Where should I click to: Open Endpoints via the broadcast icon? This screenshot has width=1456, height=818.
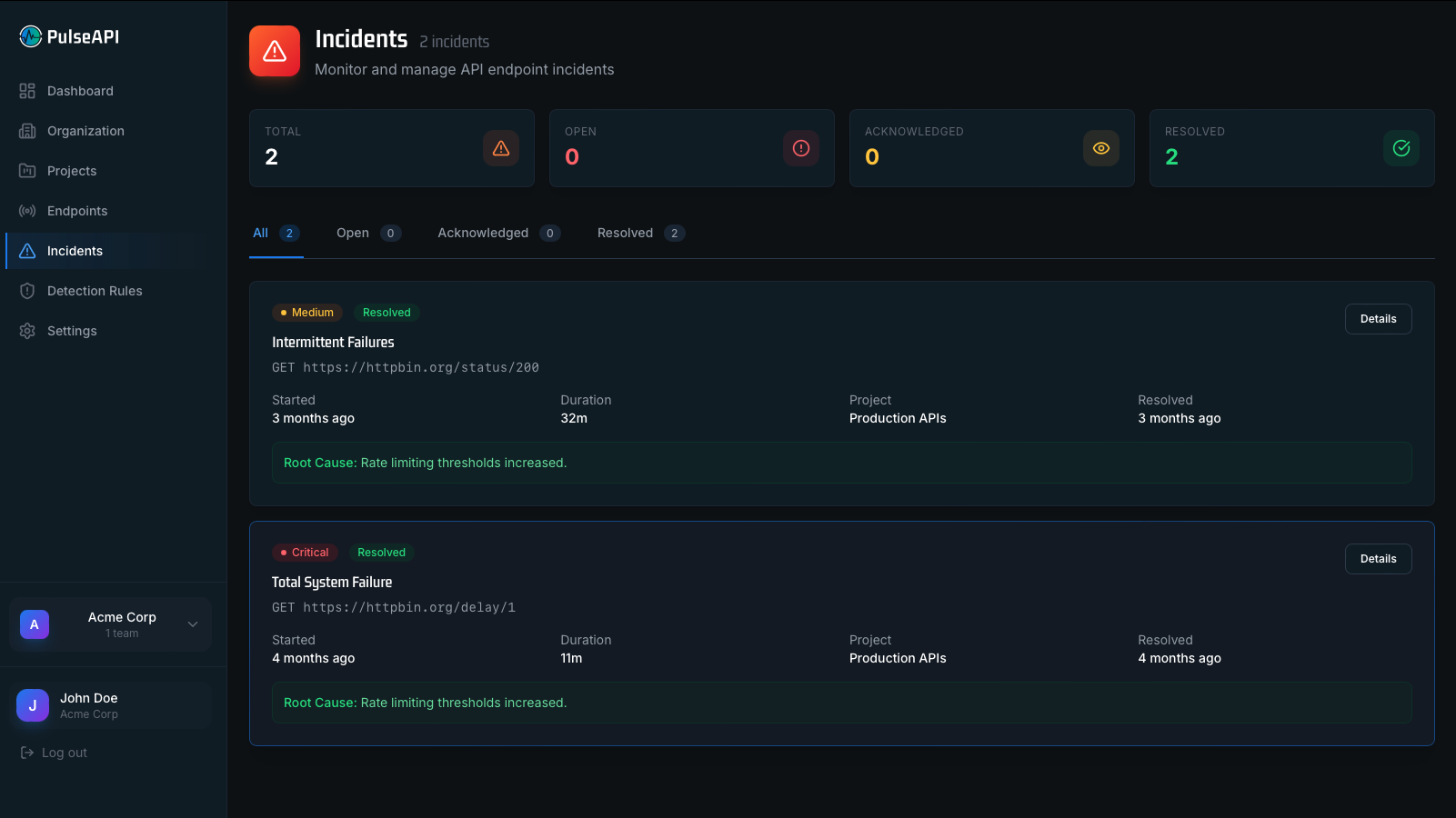(26, 210)
